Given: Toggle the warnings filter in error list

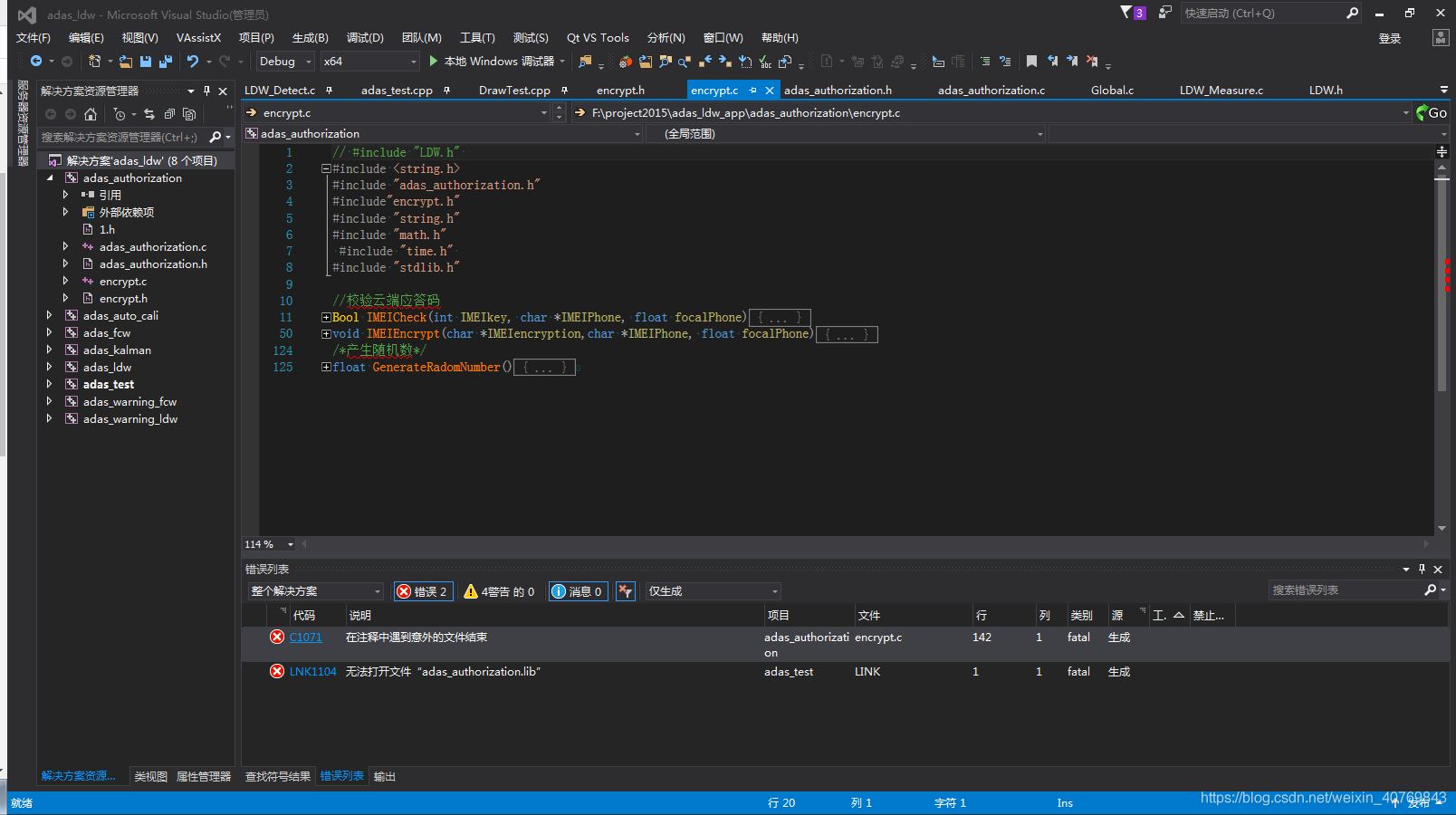Looking at the screenshot, I should (x=499, y=591).
